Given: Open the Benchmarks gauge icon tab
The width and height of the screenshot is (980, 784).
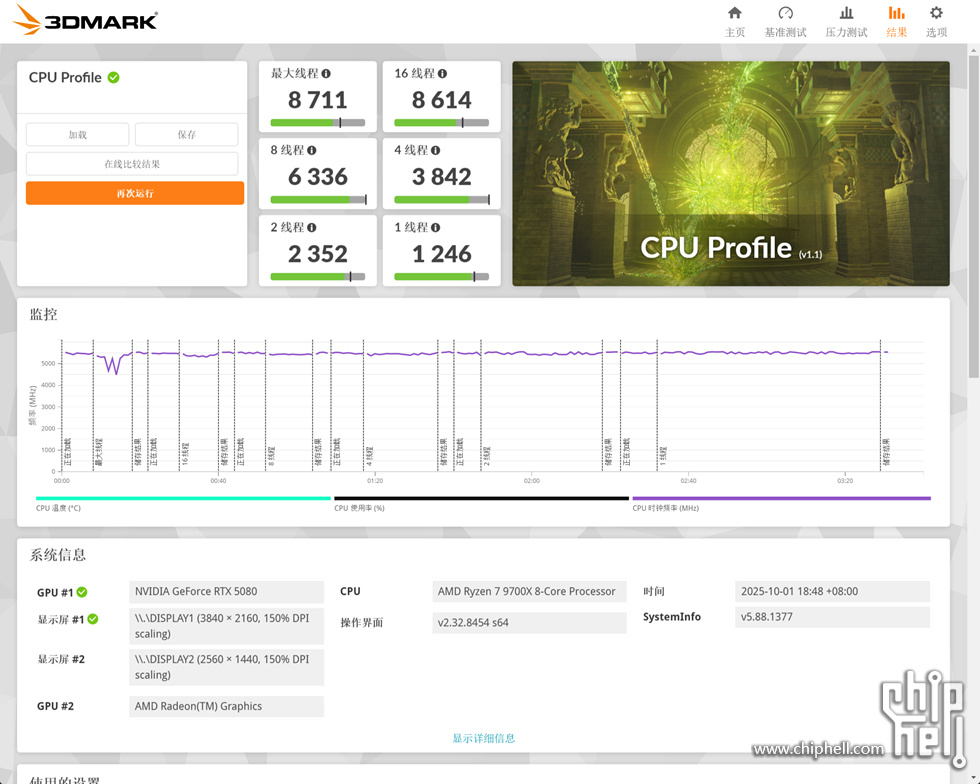Looking at the screenshot, I should (x=785, y=13).
